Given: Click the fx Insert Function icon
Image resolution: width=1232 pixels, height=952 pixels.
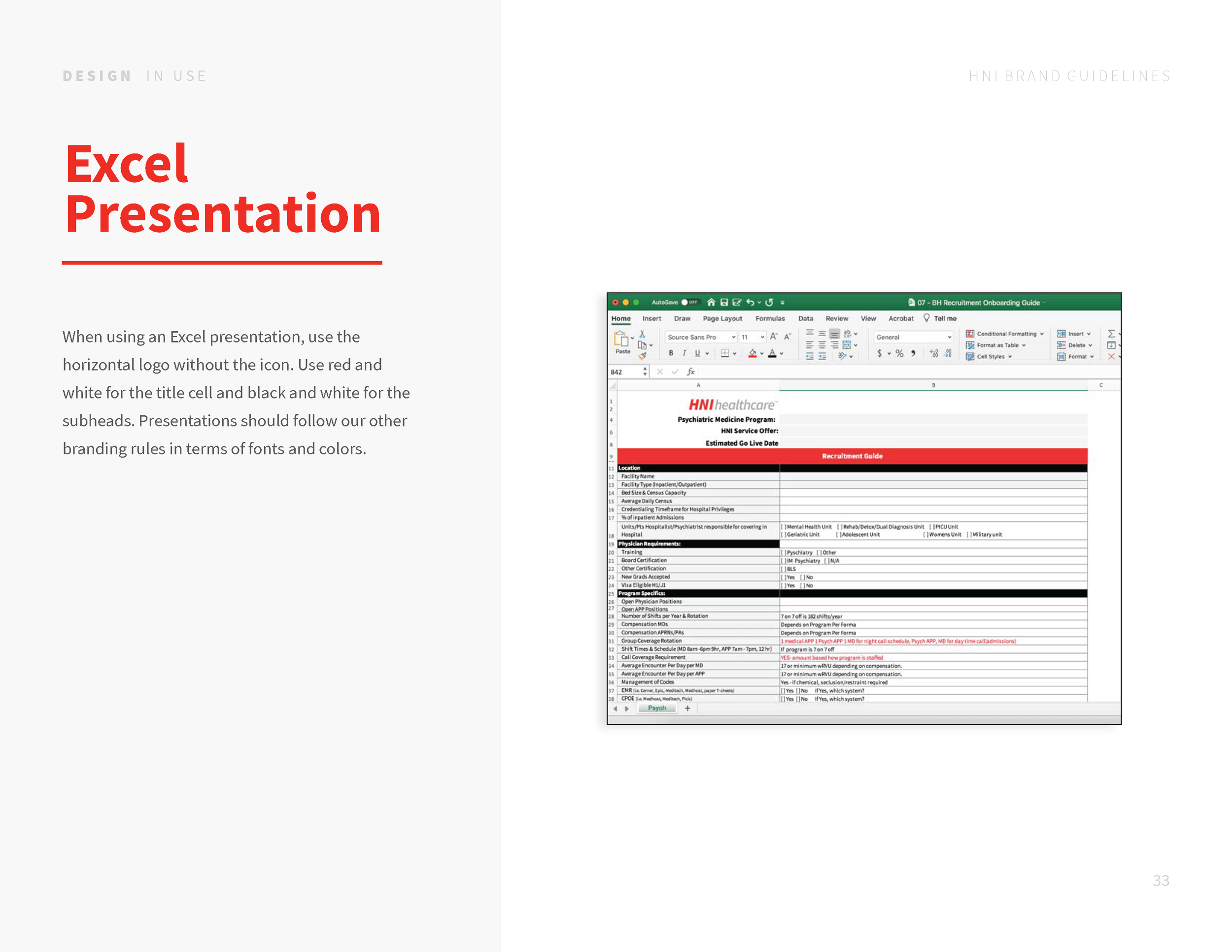Looking at the screenshot, I should tap(690, 372).
